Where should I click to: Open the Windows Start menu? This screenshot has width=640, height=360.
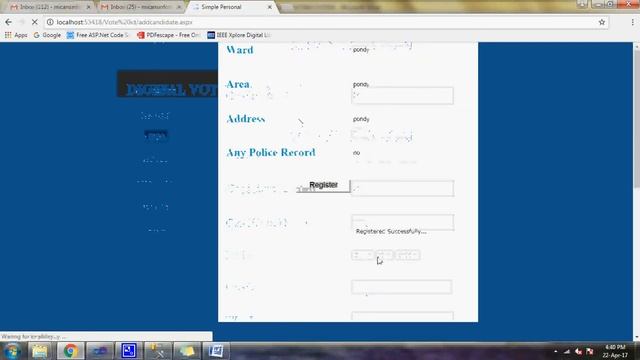coord(12,351)
